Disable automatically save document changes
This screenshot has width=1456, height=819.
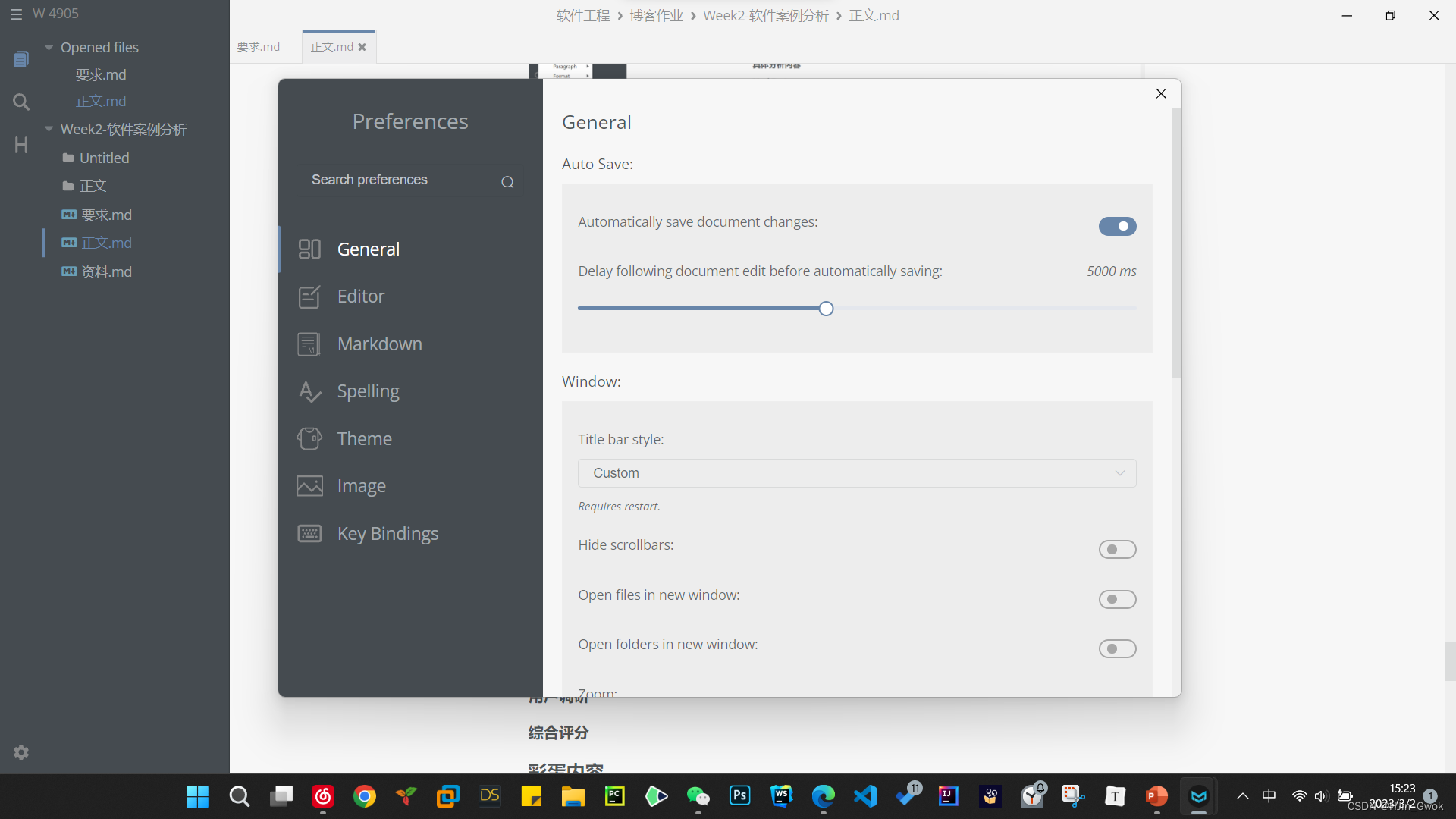pyautogui.click(x=1117, y=226)
